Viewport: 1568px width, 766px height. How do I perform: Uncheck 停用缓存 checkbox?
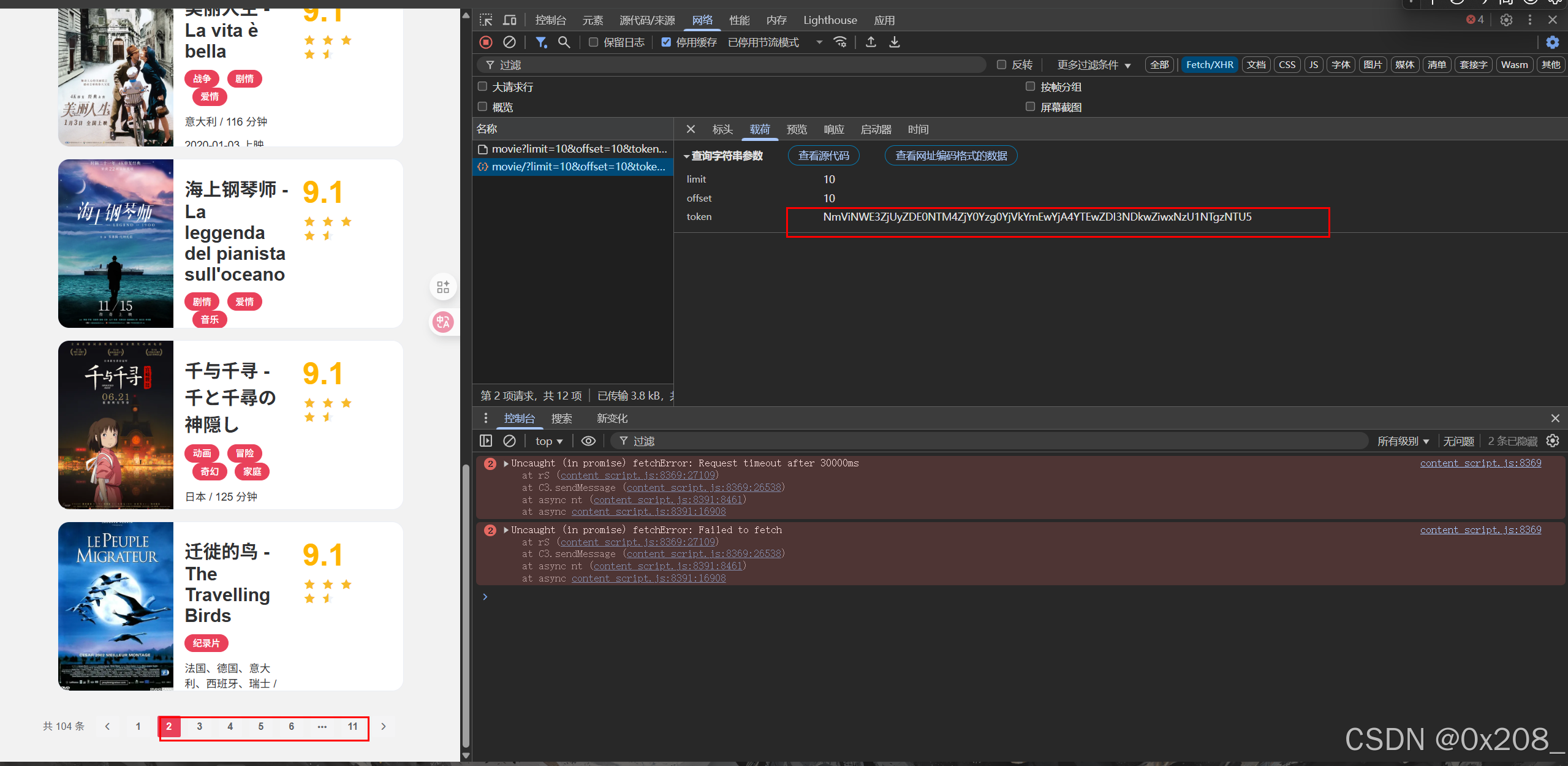coord(666,42)
